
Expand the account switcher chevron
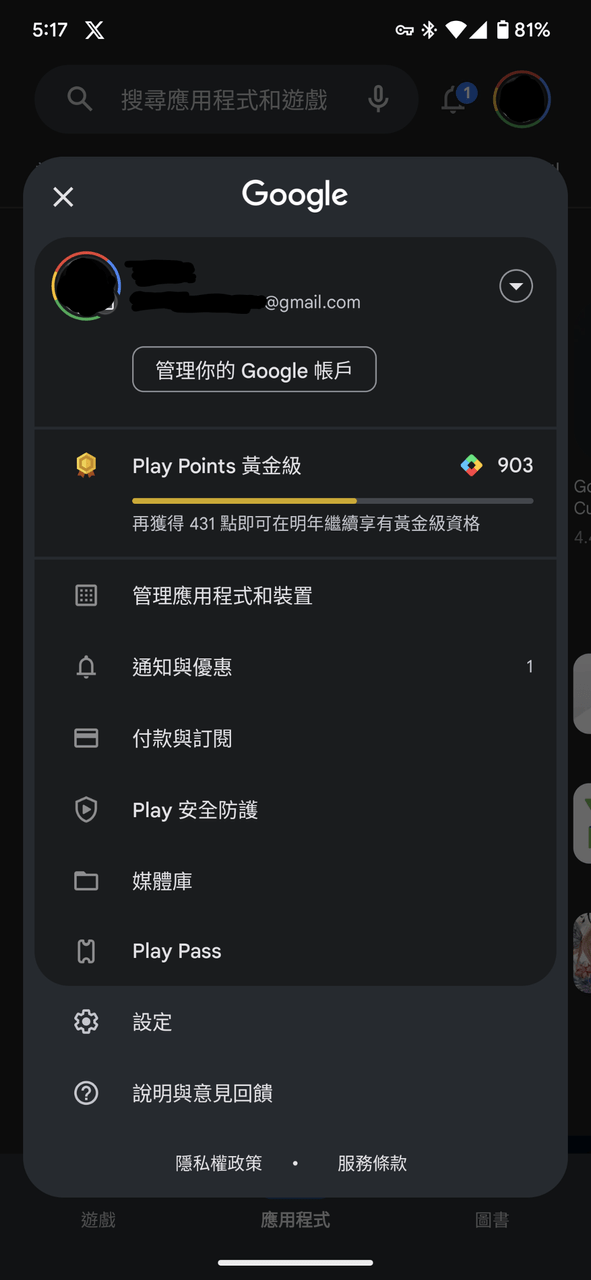point(516,286)
